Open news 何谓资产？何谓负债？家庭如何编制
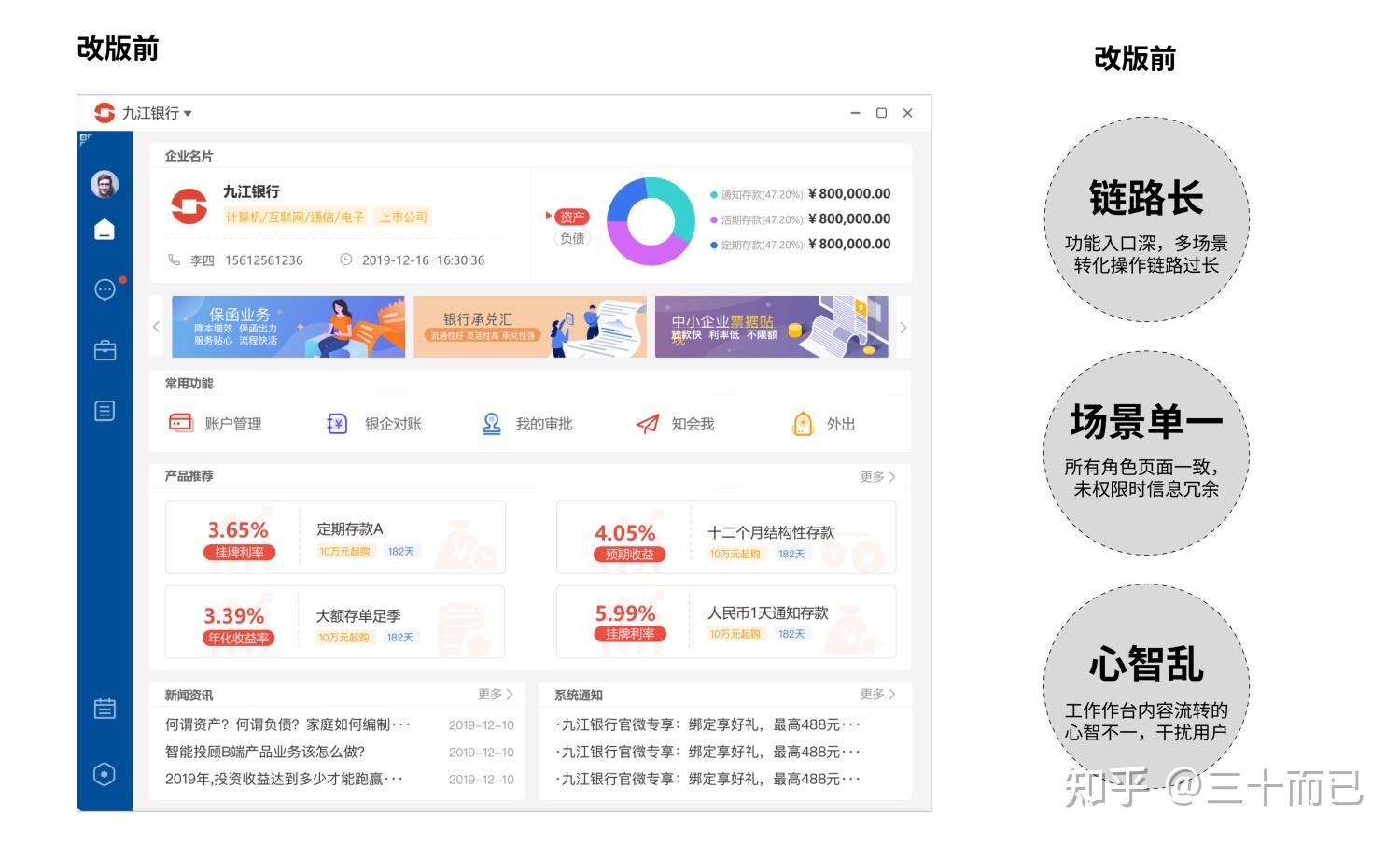 (x=287, y=724)
